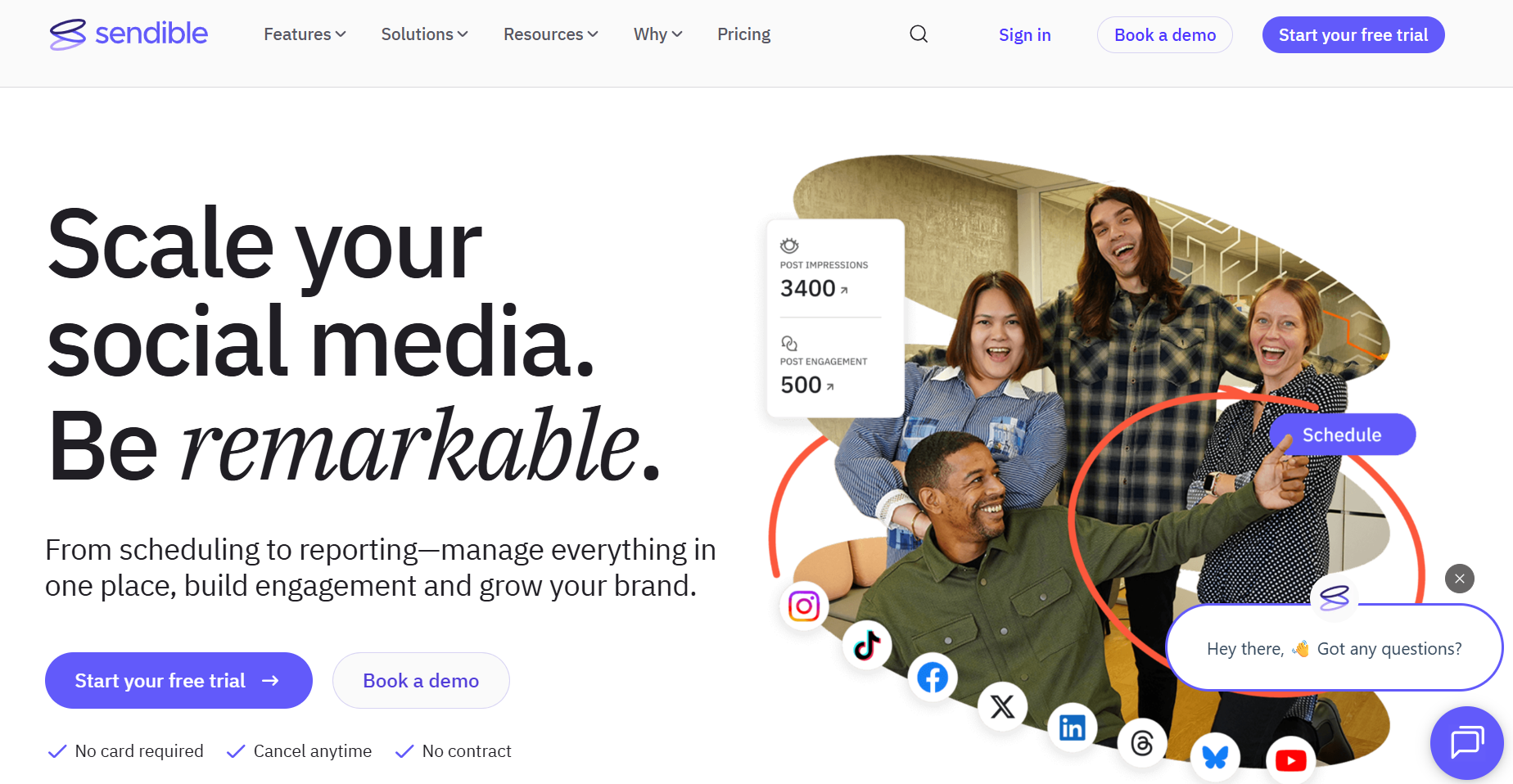Screen dimensions: 1513x784
Task: Dismiss the chat greeting popup
Action: [1460, 579]
